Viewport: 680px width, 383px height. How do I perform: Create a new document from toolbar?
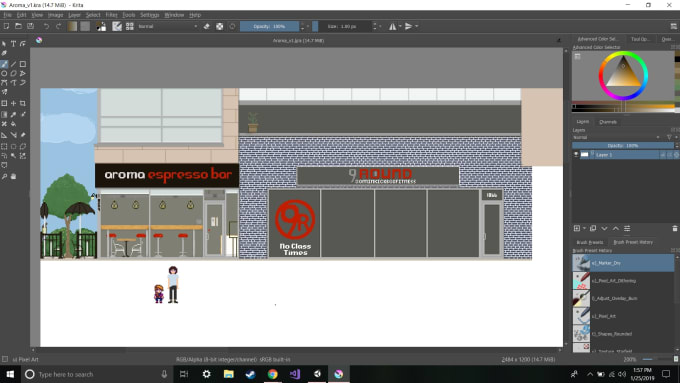(x=6, y=26)
